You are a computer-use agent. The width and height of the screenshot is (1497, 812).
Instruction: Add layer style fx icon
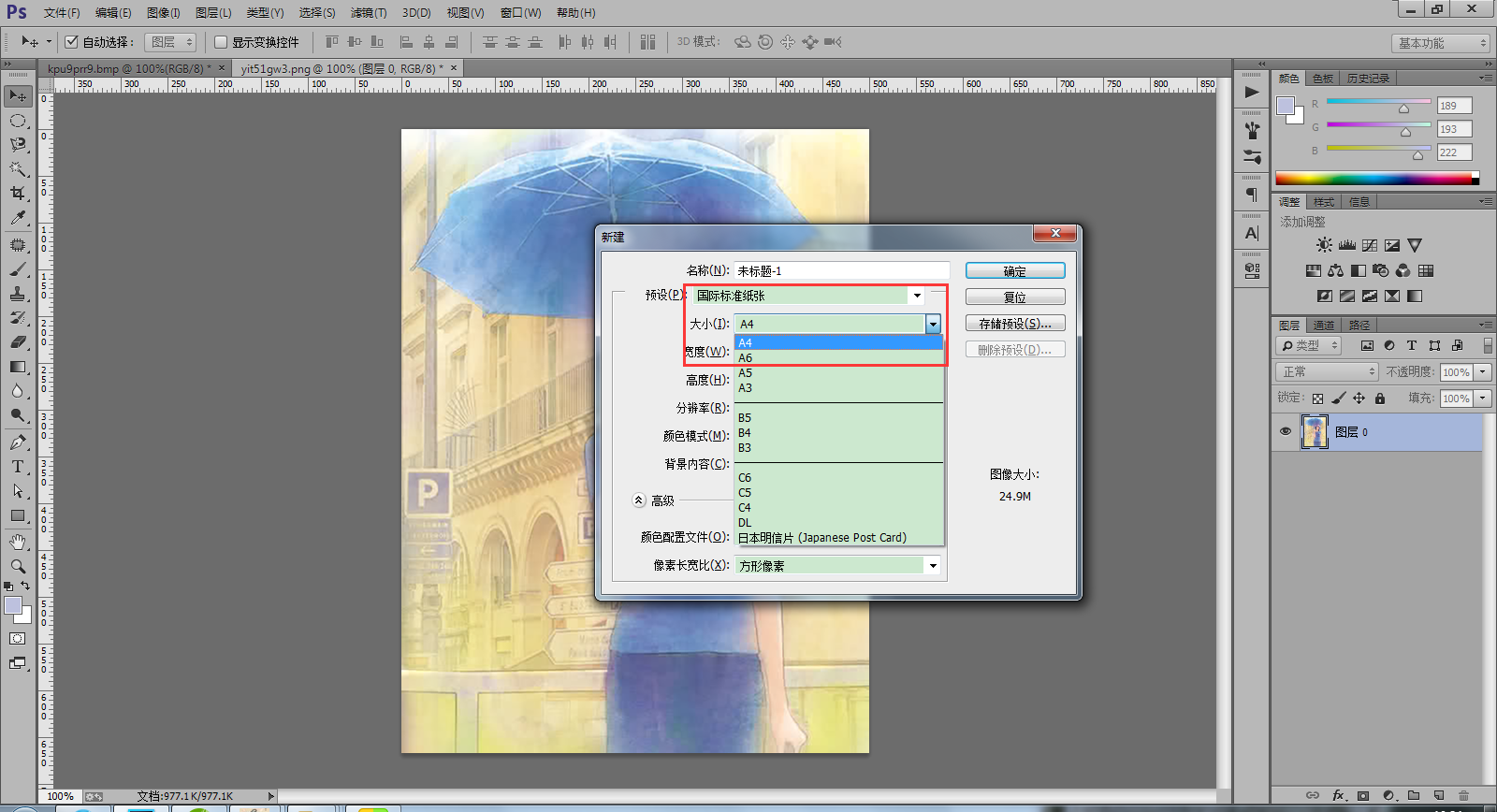click(x=1339, y=795)
